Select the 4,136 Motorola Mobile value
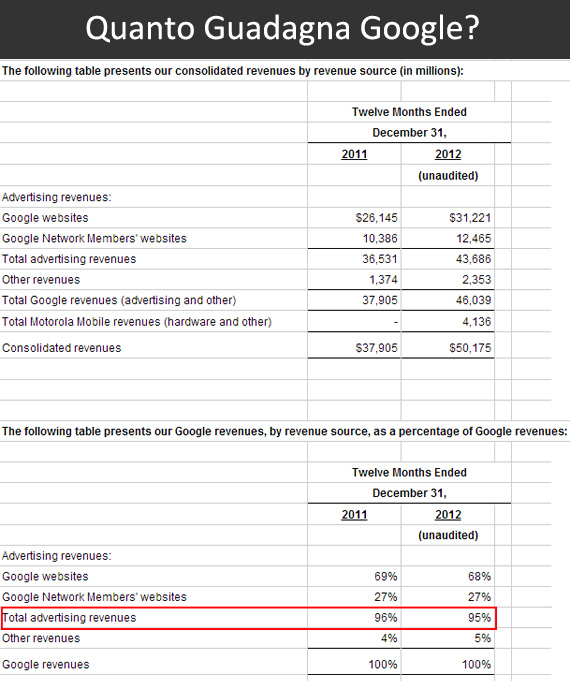The image size is (570, 681). tap(477, 322)
